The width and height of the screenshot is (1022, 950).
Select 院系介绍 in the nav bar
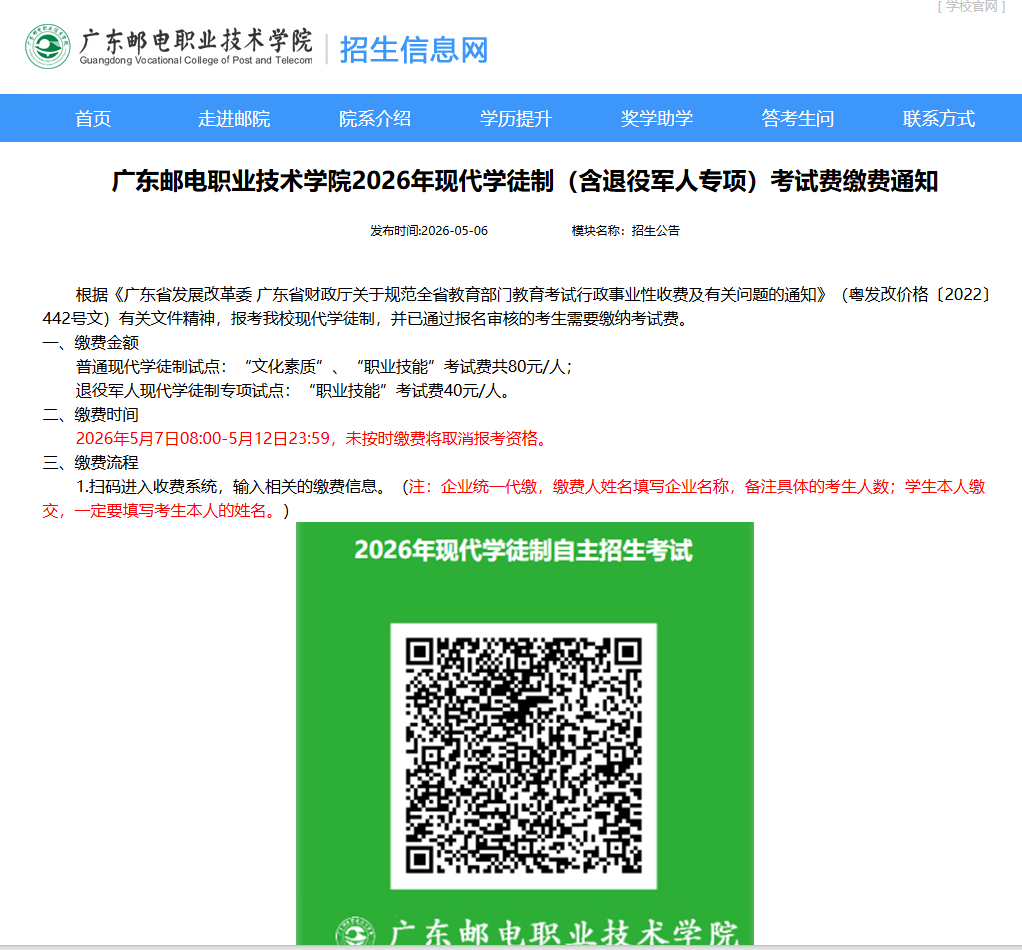[x=375, y=119]
